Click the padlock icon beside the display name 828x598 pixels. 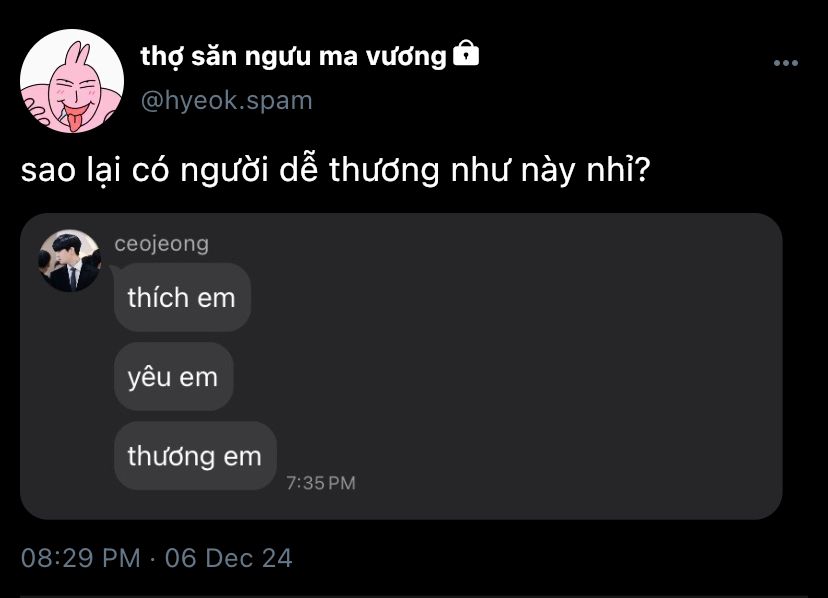pos(466,53)
